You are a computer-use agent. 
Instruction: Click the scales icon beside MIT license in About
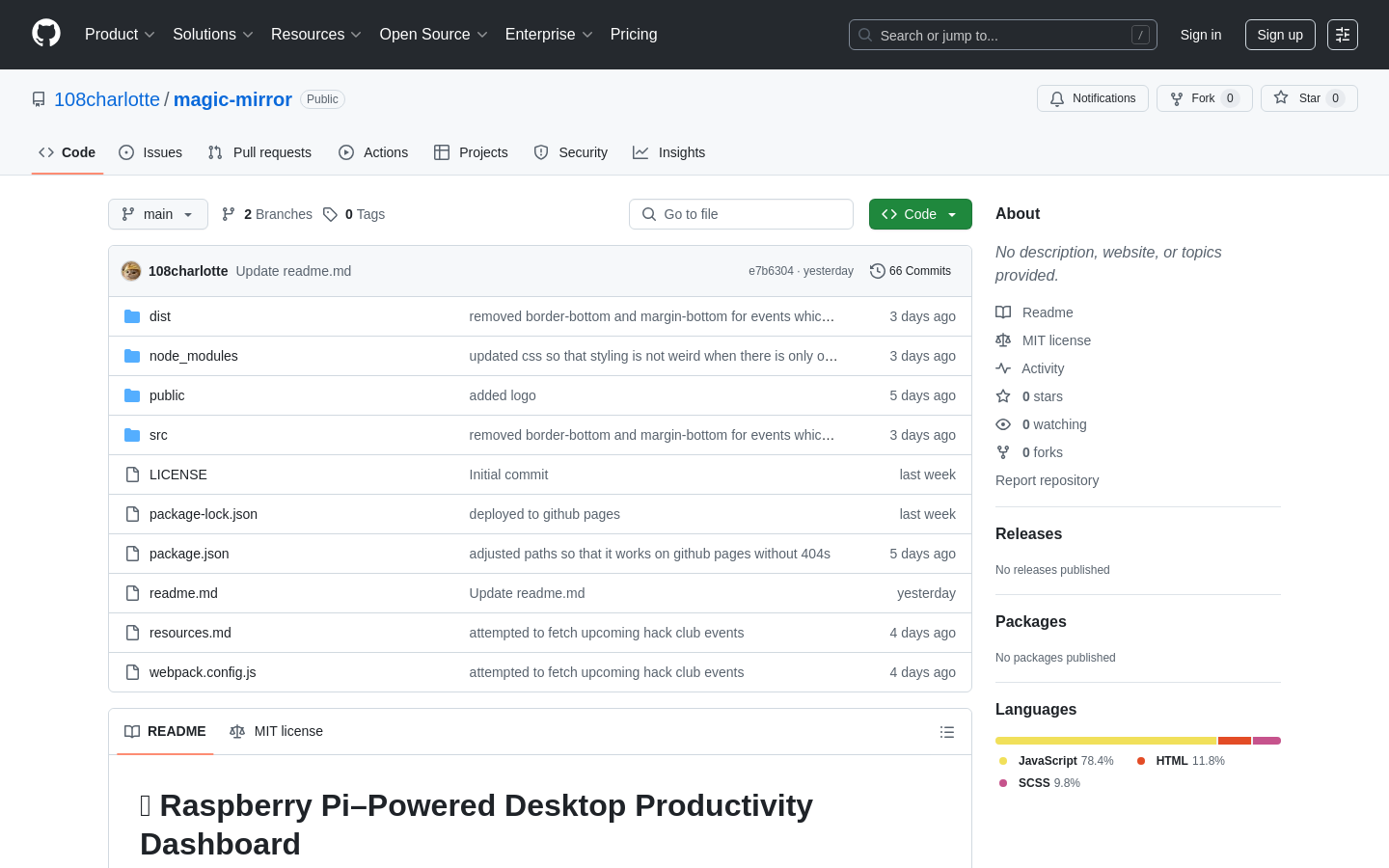pyautogui.click(x=1003, y=340)
